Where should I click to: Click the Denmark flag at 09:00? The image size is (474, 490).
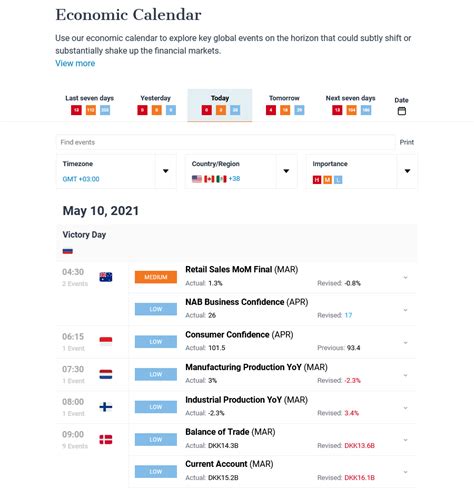click(x=106, y=439)
